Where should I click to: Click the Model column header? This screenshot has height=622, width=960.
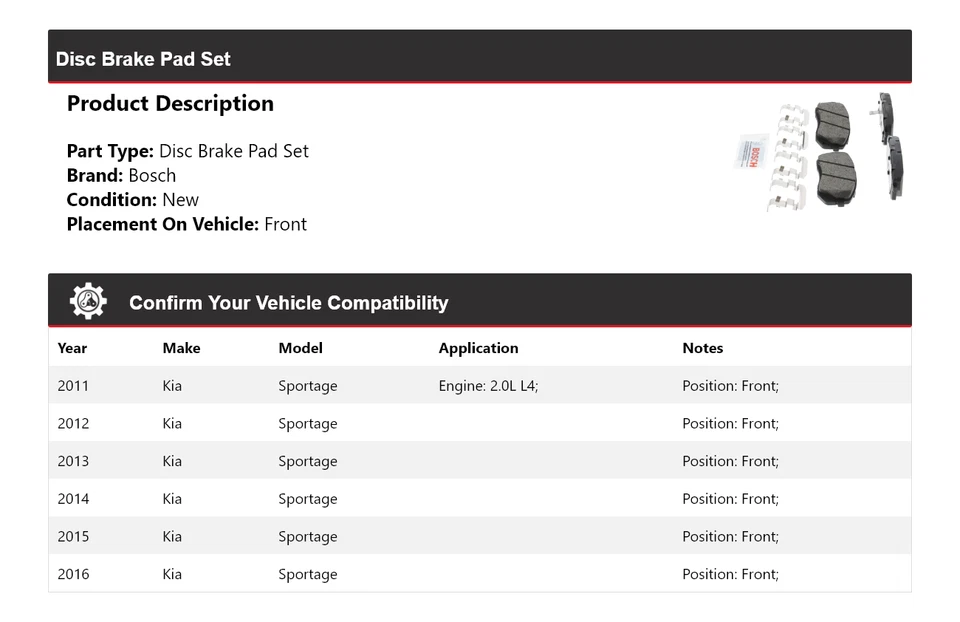point(300,348)
